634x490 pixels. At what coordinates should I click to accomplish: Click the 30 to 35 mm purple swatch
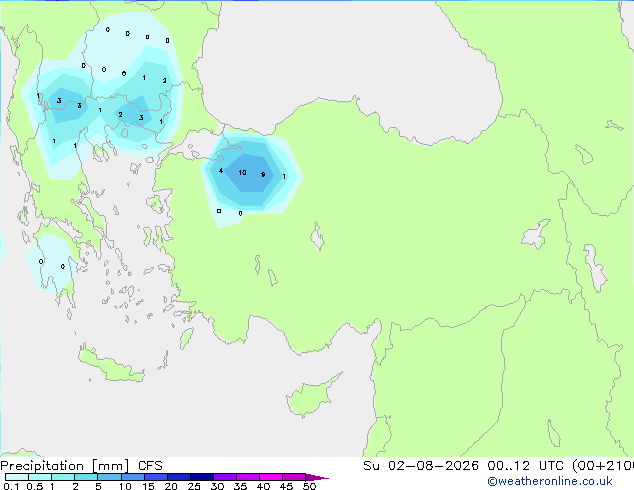[224, 477]
